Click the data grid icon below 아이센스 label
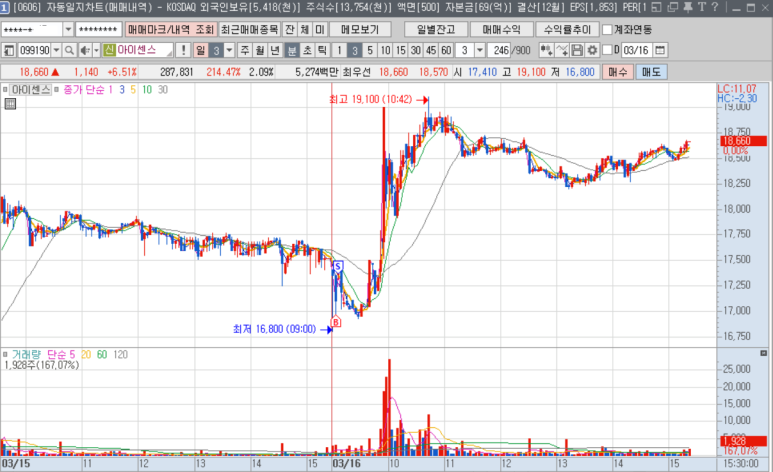 pyautogui.click(x=10, y=104)
